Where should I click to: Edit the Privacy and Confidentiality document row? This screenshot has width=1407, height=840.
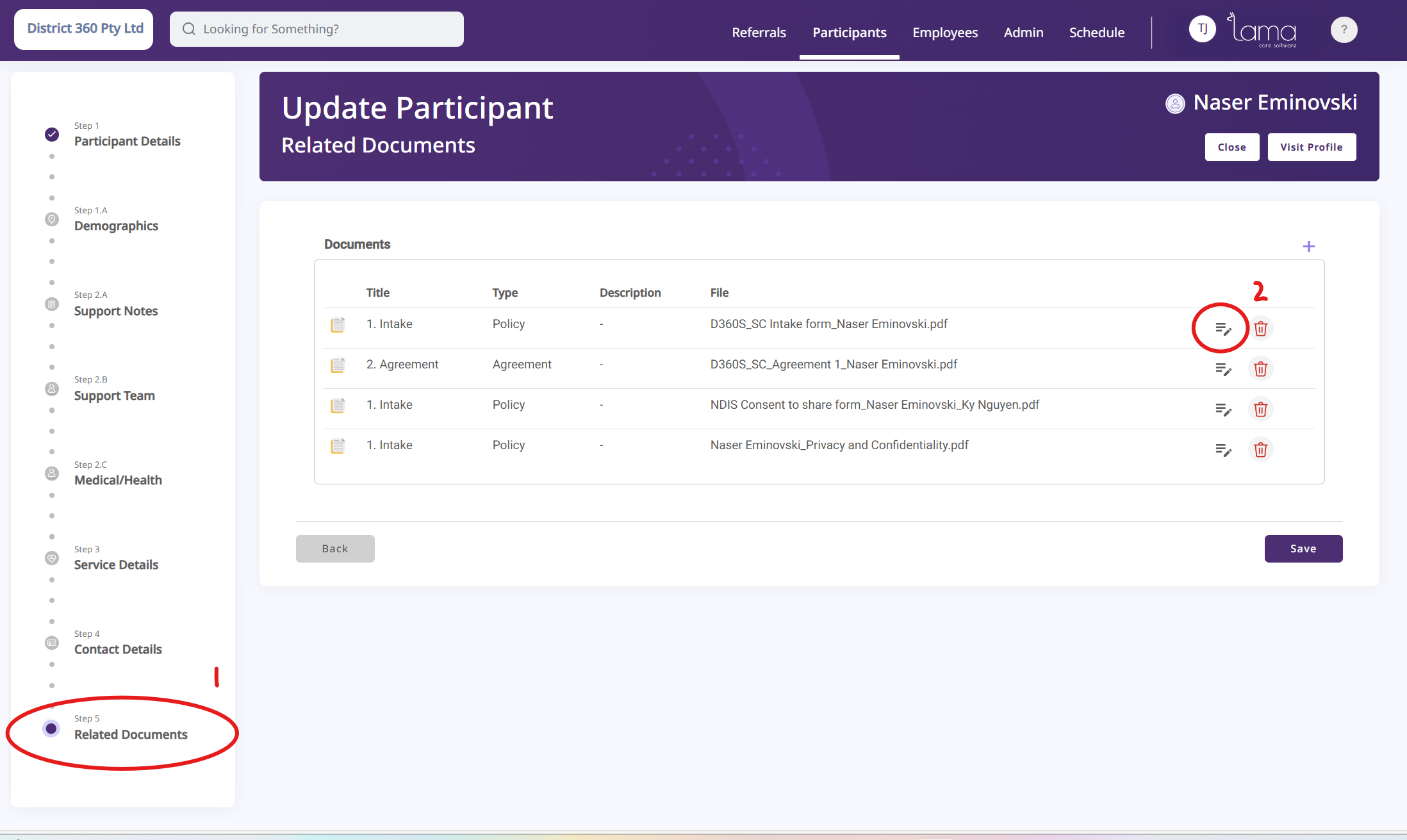click(1223, 450)
